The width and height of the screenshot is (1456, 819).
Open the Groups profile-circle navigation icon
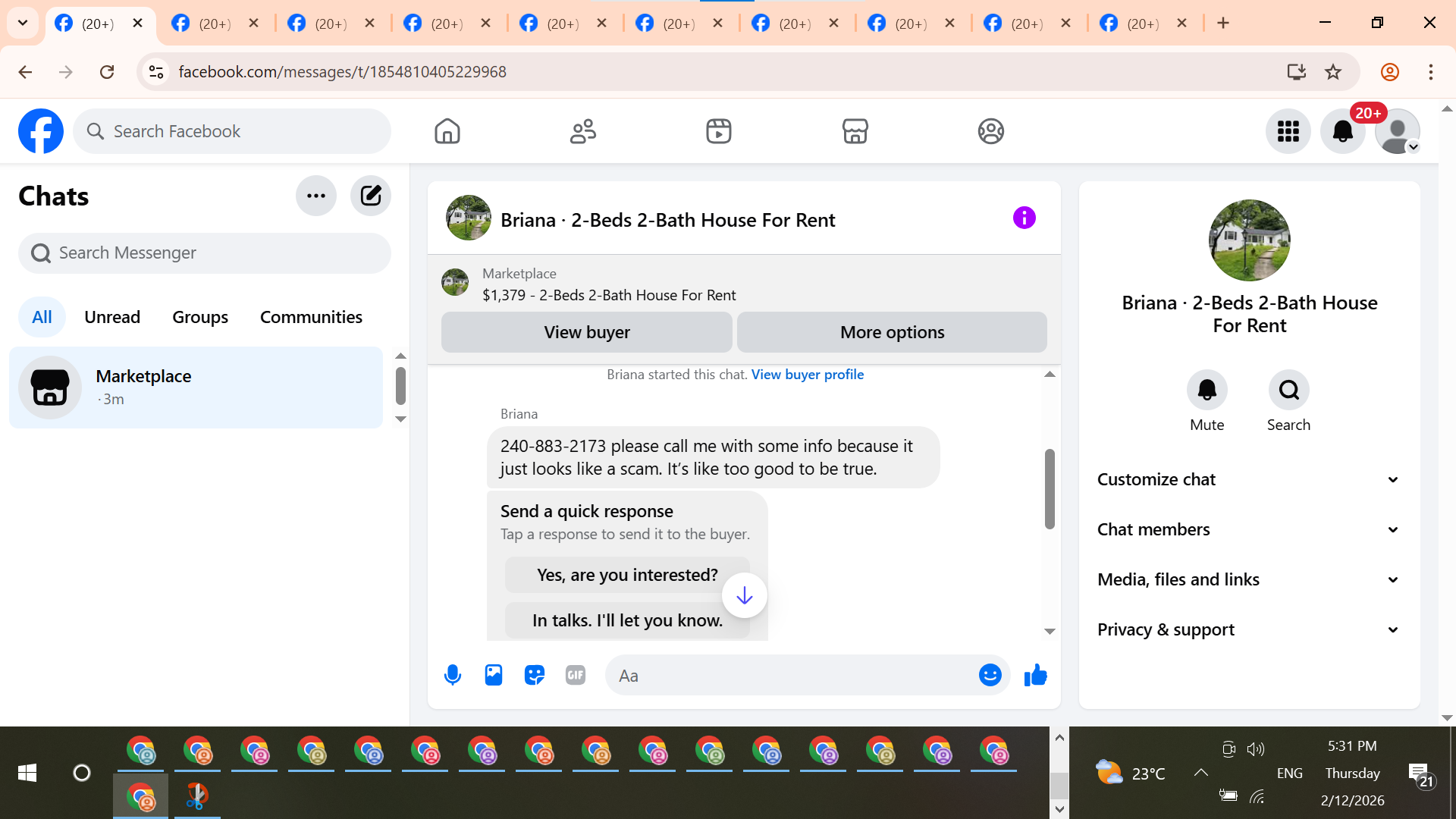tap(990, 131)
